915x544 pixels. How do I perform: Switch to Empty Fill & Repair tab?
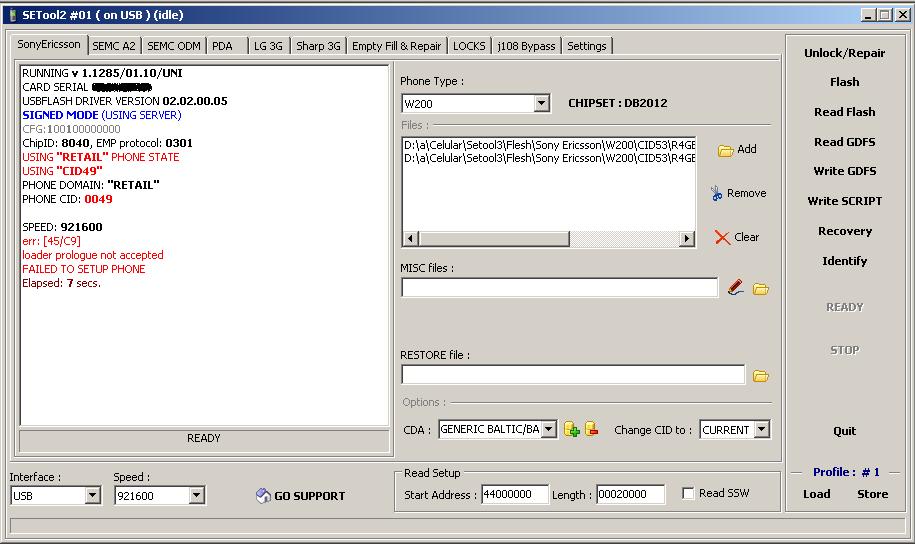click(397, 46)
